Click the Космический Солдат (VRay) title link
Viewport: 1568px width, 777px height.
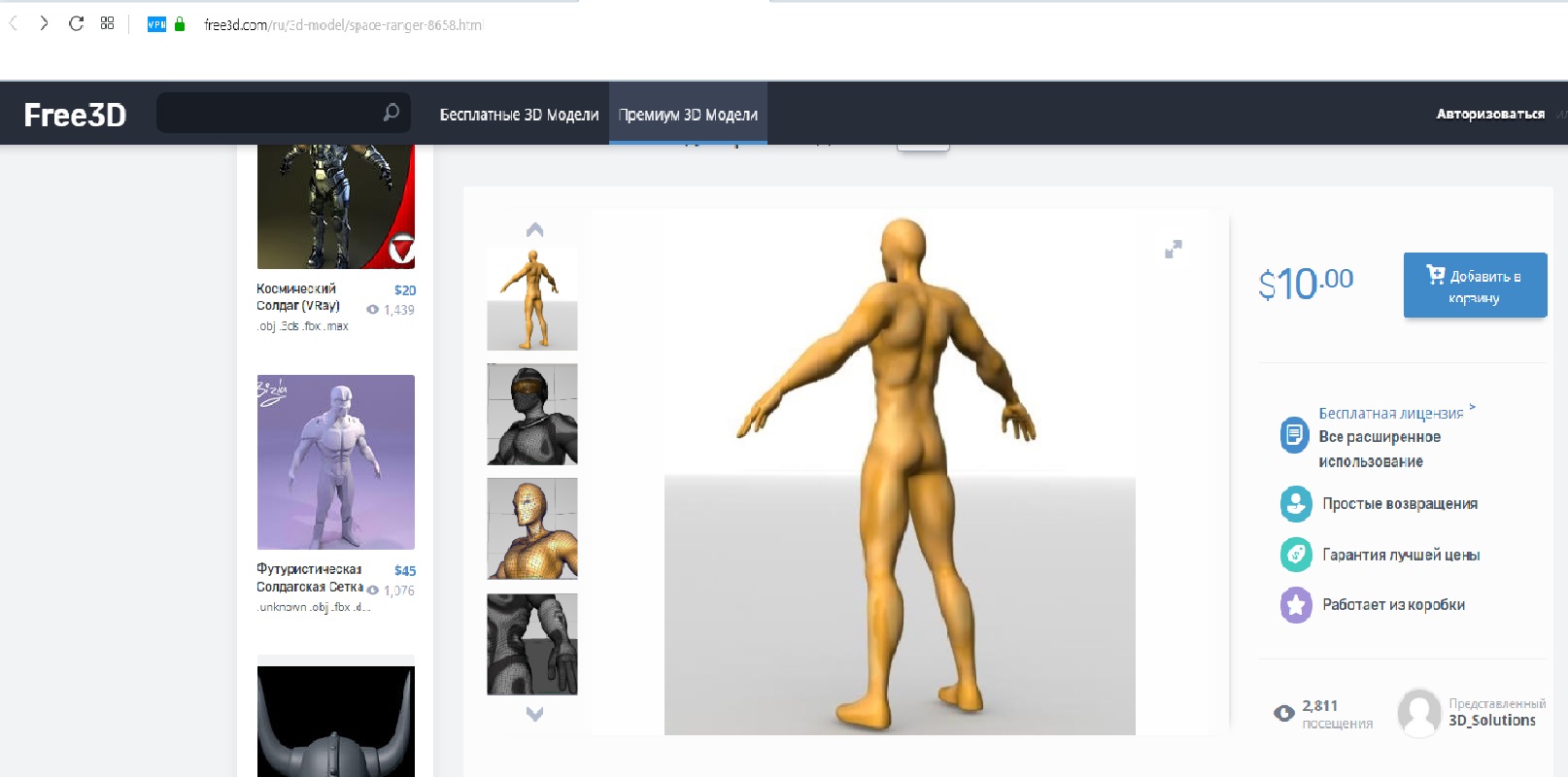point(298,297)
